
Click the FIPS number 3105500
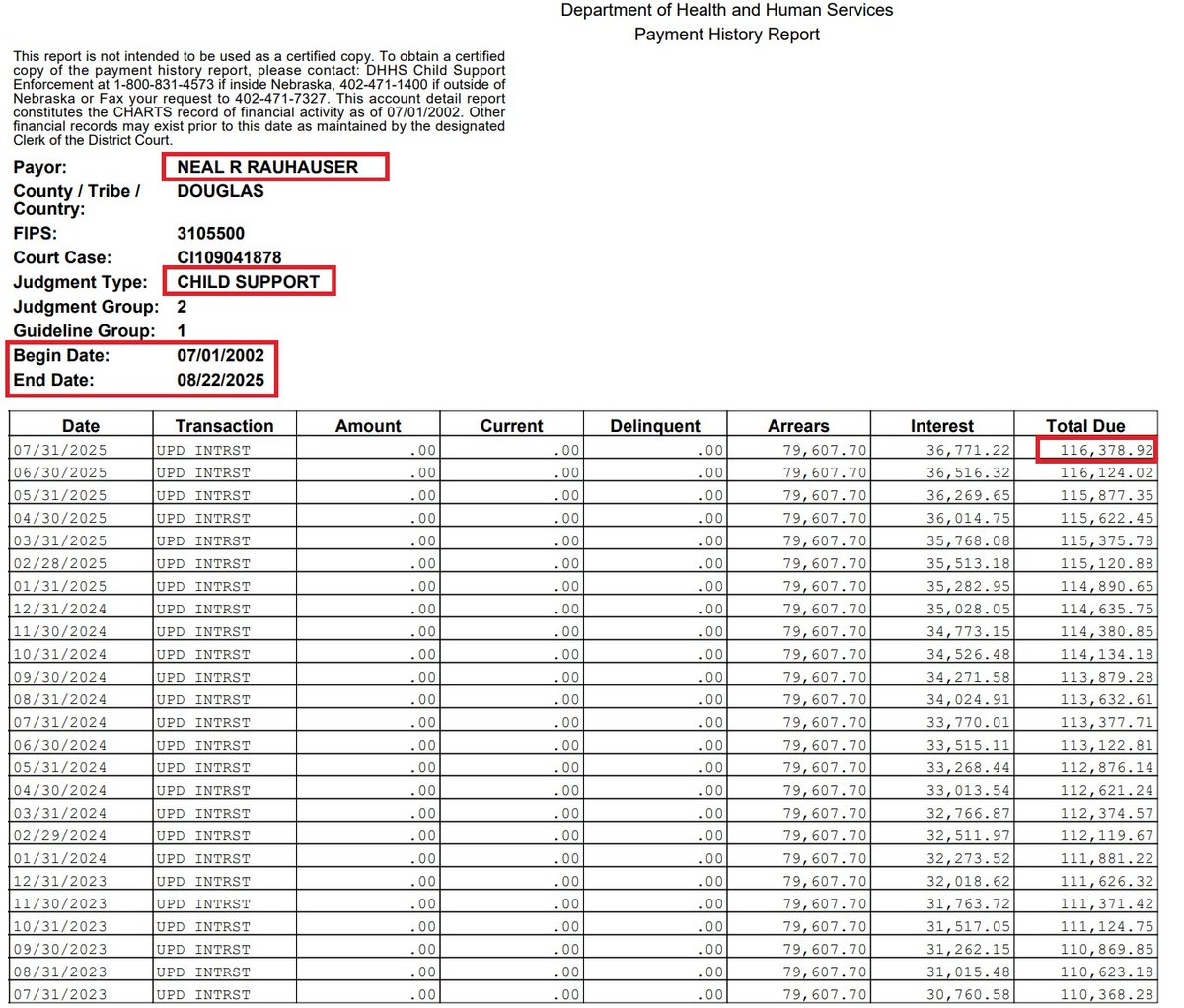tap(210, 234)
